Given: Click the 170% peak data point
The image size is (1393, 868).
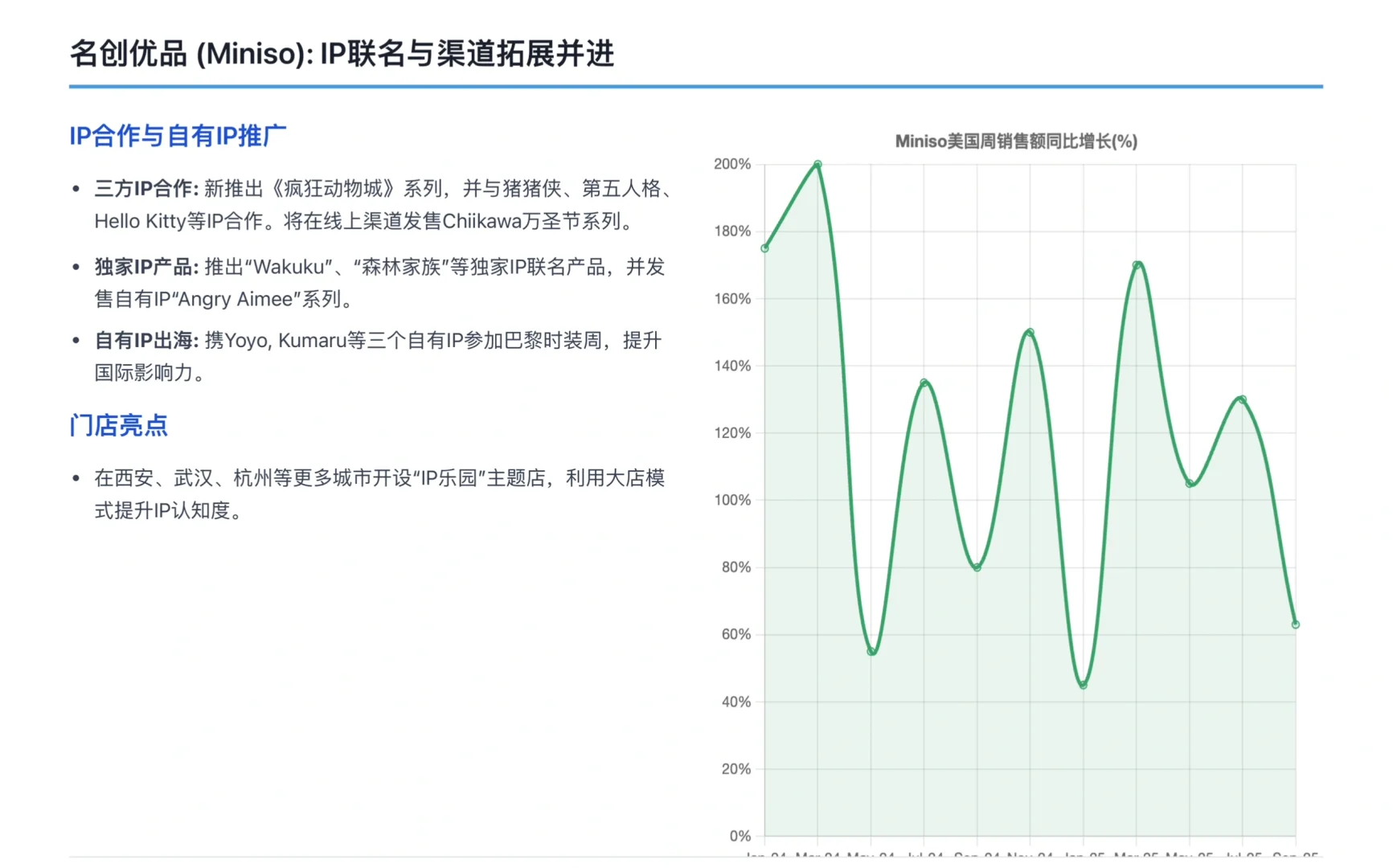Looking at the screenshot, I should [1137, 264].
